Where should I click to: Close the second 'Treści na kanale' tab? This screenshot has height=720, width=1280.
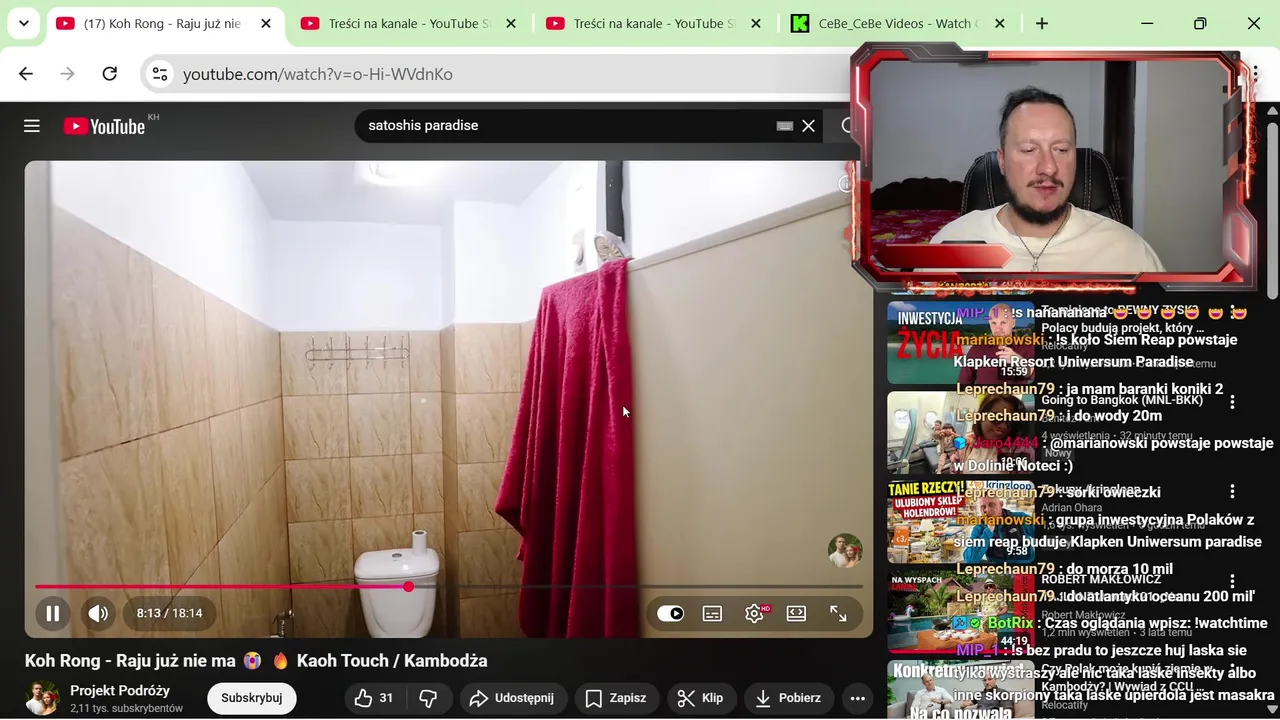click(x=756, y=23)
